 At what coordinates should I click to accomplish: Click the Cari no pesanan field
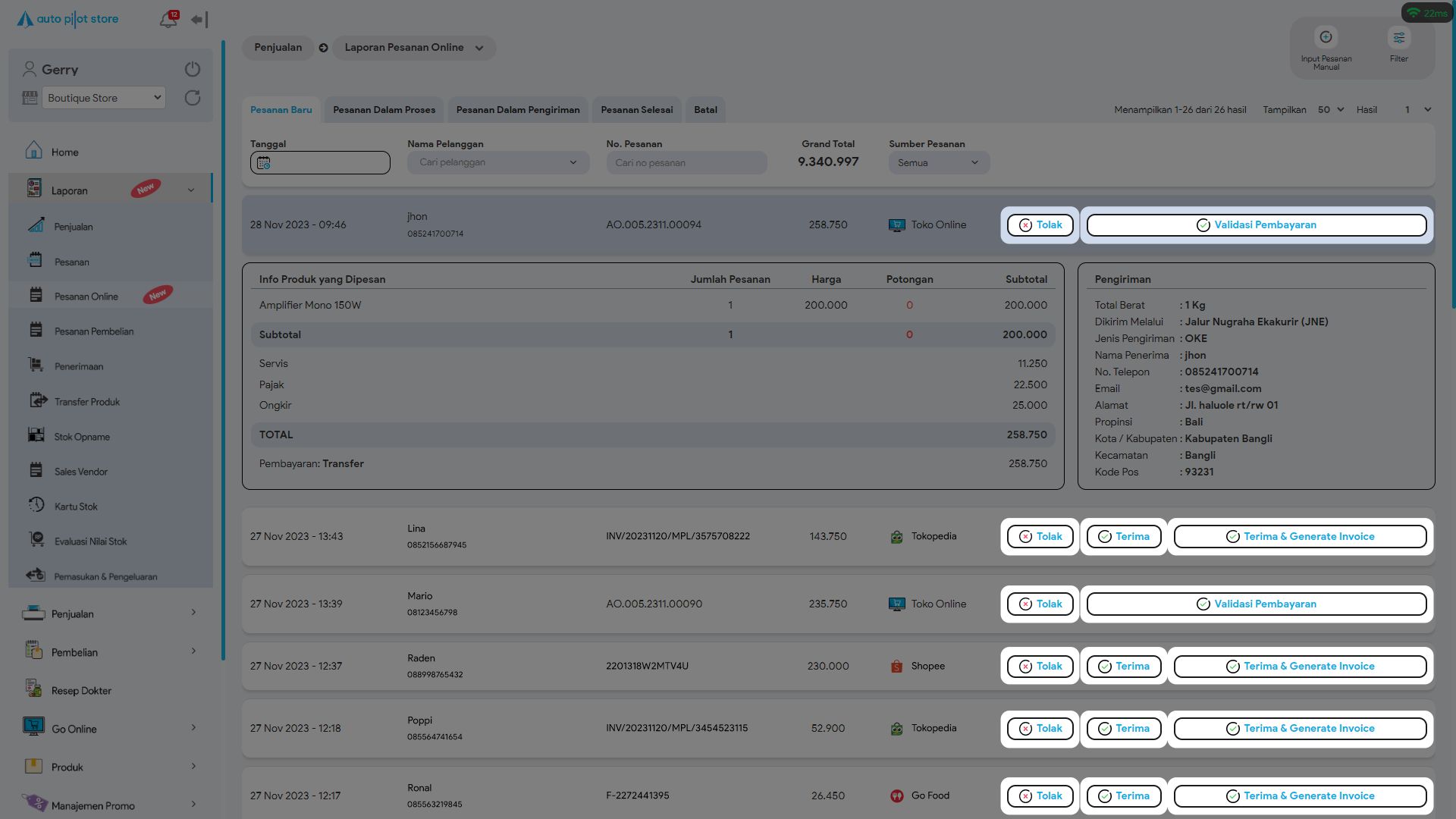686,163
